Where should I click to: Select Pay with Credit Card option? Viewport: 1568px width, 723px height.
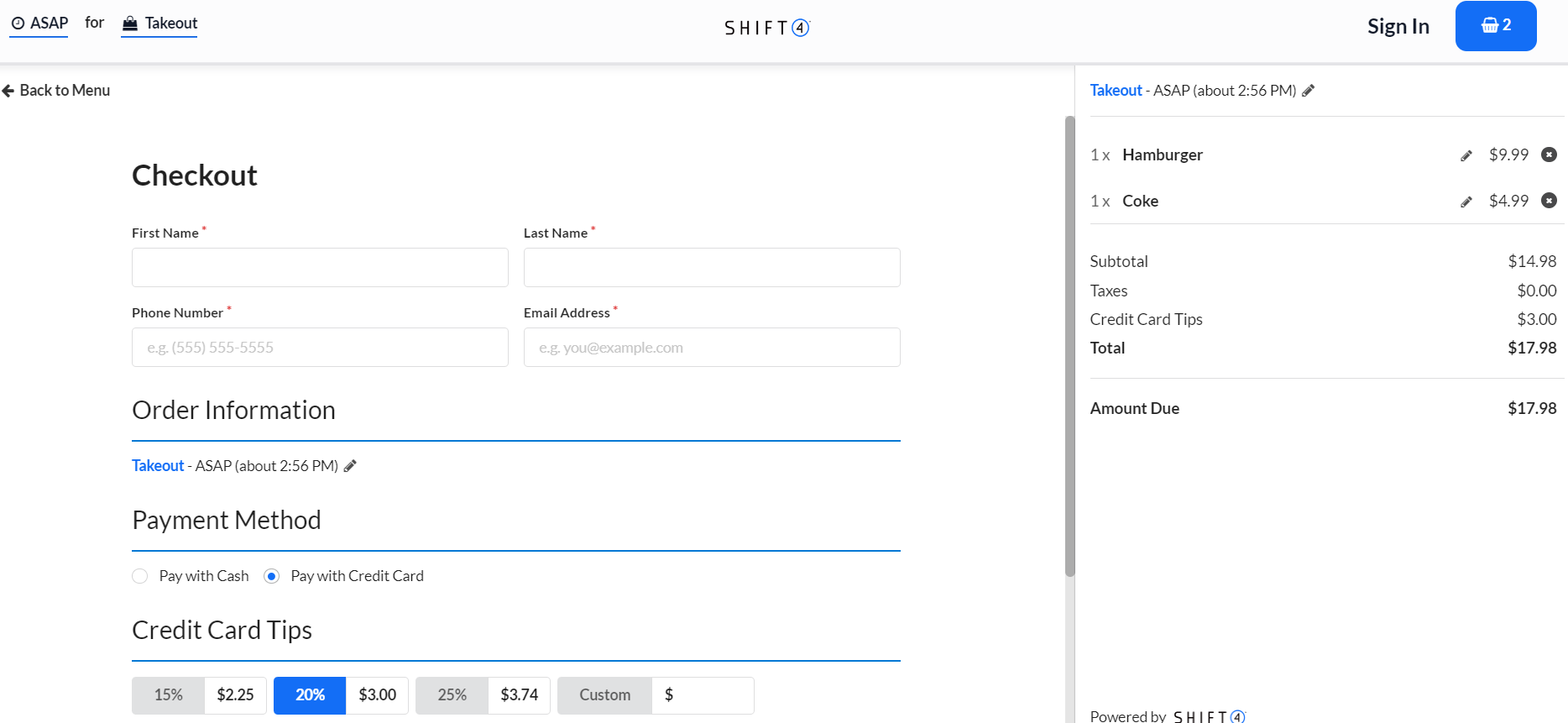point(271,576)
